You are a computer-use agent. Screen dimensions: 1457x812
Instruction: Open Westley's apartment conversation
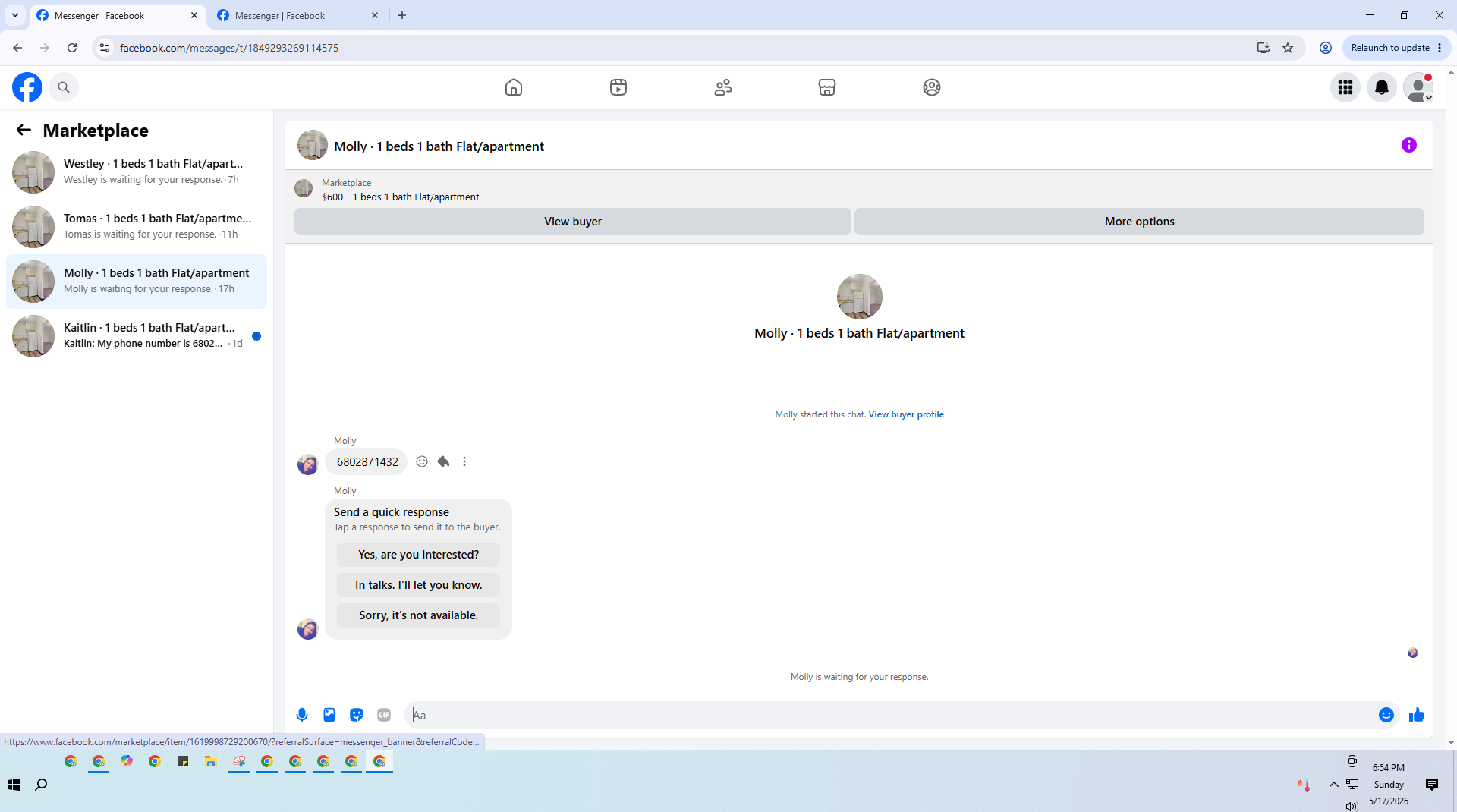pyautogui.click(x=137, y=172)
